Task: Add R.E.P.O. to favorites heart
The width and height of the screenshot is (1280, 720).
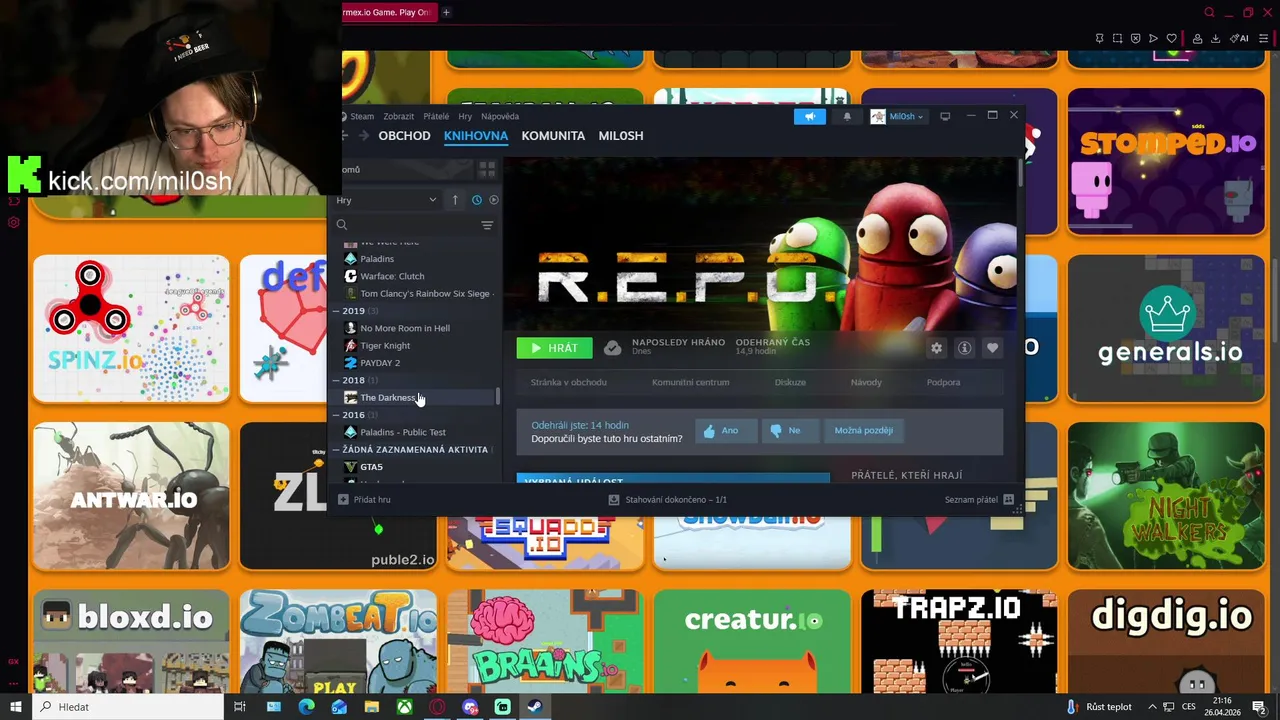Action: 992,348
